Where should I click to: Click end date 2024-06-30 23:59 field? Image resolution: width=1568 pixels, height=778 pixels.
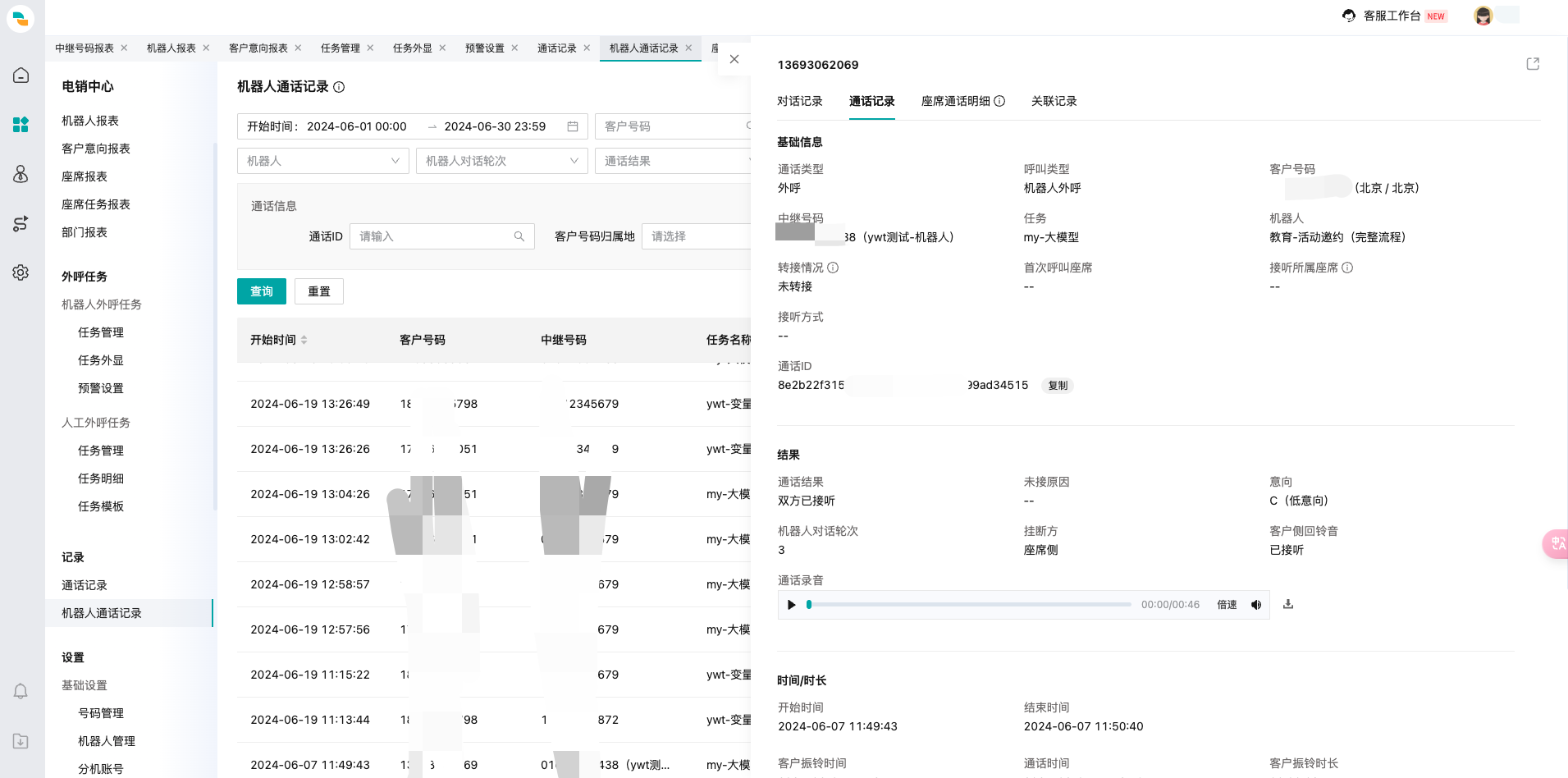point(495,126)
